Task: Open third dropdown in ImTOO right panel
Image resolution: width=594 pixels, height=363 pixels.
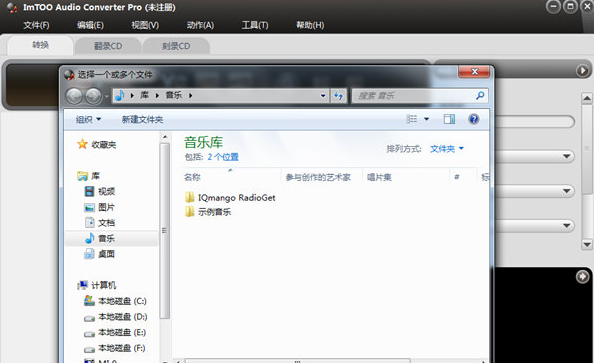Action: point(567,225)
